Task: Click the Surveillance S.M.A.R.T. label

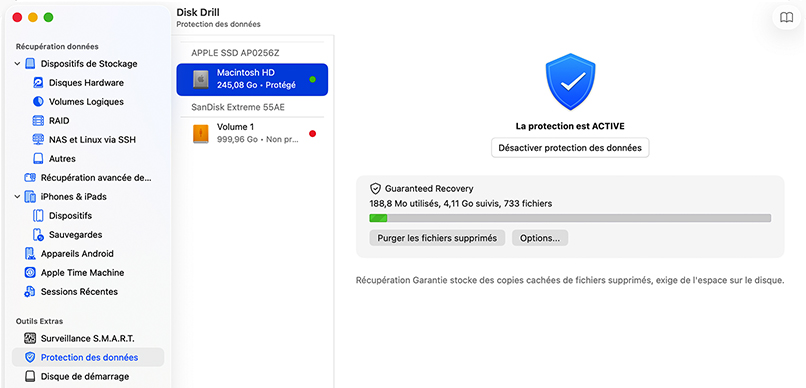Action: coord(87,339)
